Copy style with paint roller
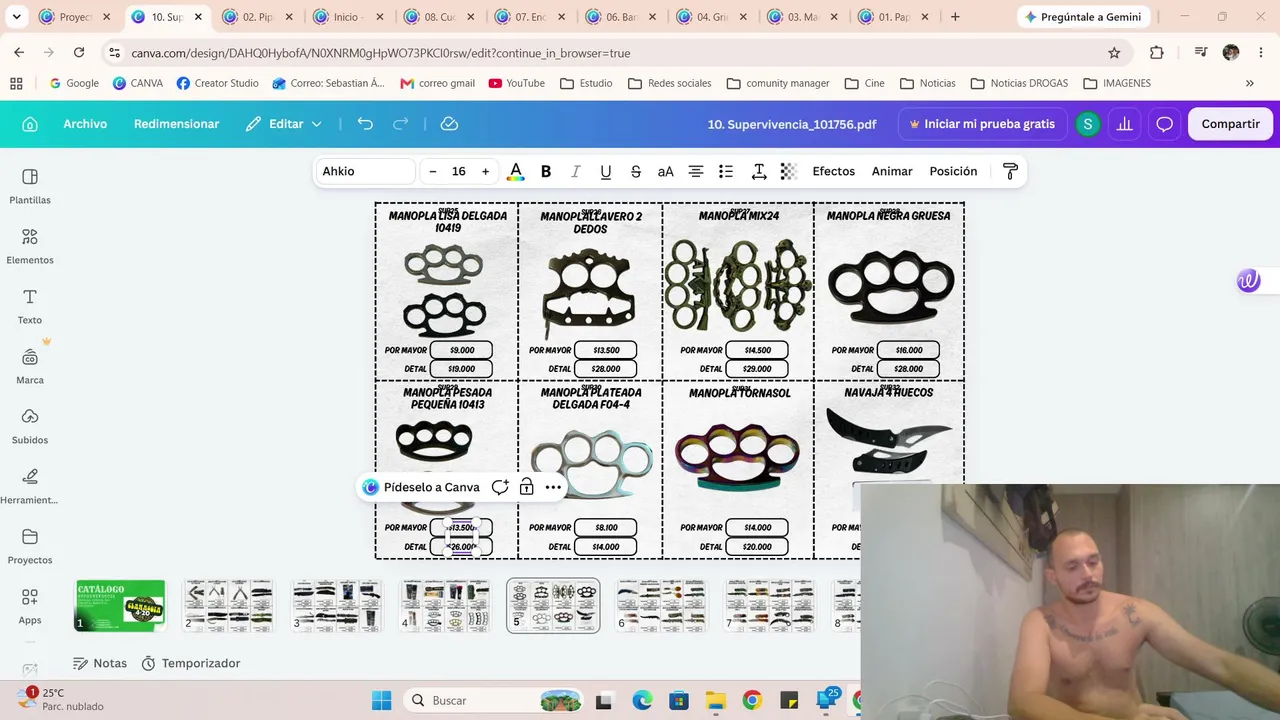 click(1010, 172)
